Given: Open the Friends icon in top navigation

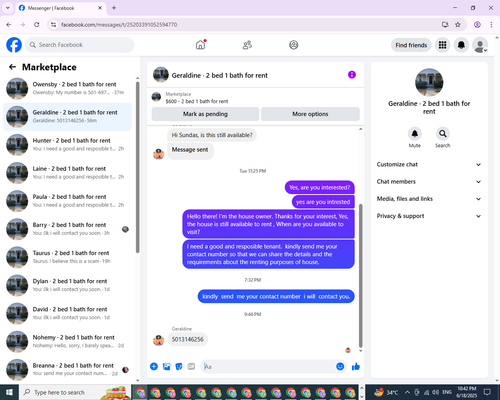Looking at the screenshot, I should 247,45.
